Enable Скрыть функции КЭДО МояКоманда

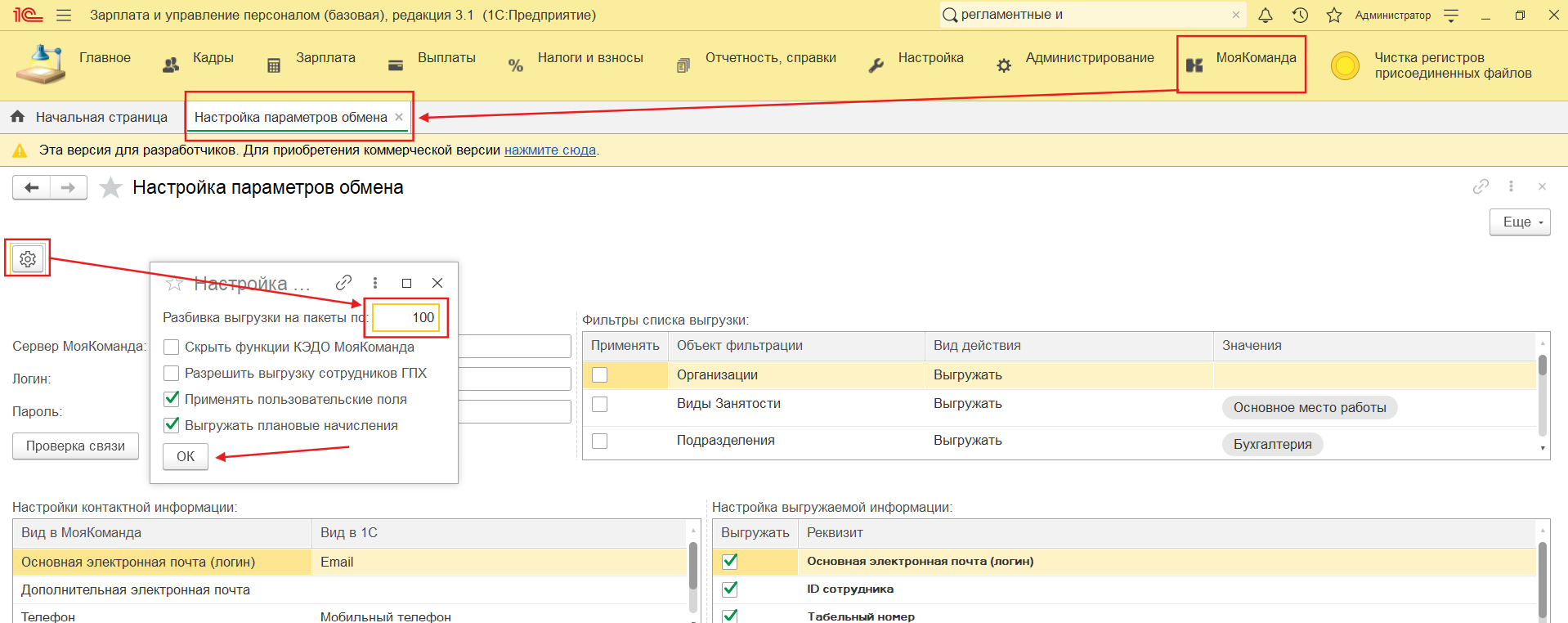[172, 347]
